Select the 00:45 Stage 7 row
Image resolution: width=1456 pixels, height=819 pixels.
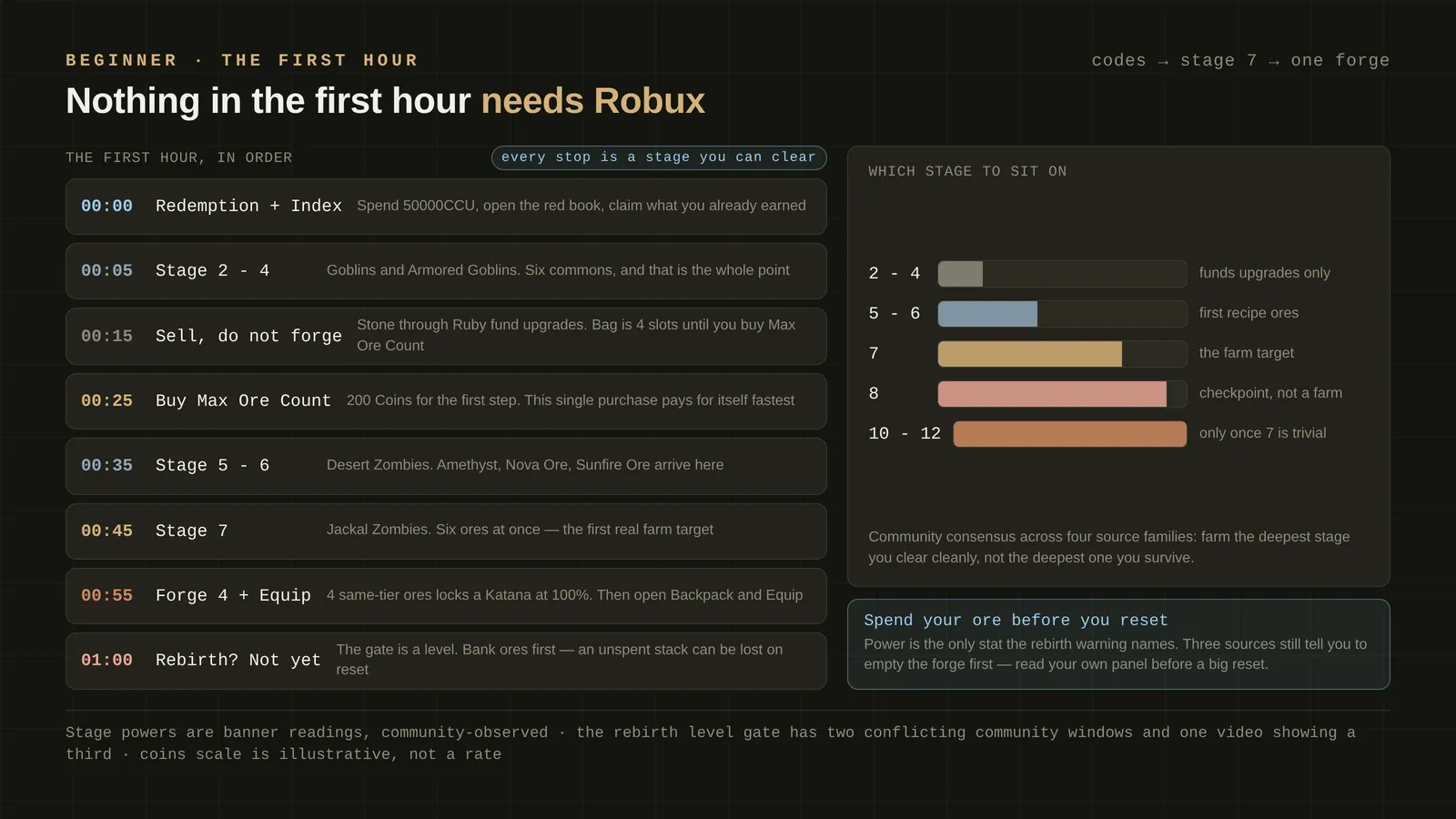(x=446, y=531)
